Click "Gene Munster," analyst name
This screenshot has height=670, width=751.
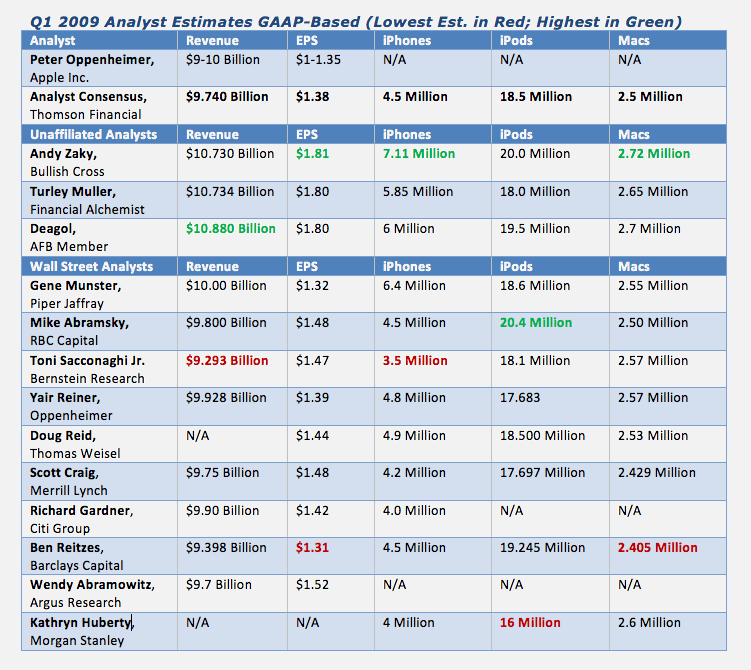pyautogui.click(x=76, y=286)
